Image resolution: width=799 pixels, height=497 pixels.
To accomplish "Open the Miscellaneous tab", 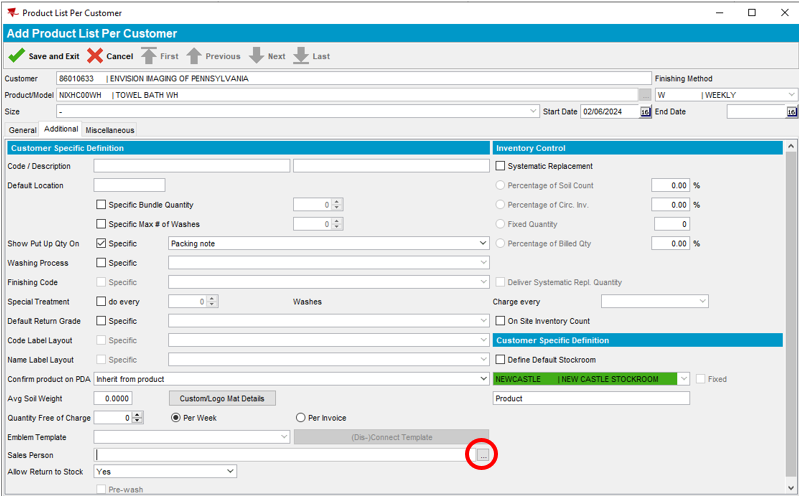I will coord(109,130).
